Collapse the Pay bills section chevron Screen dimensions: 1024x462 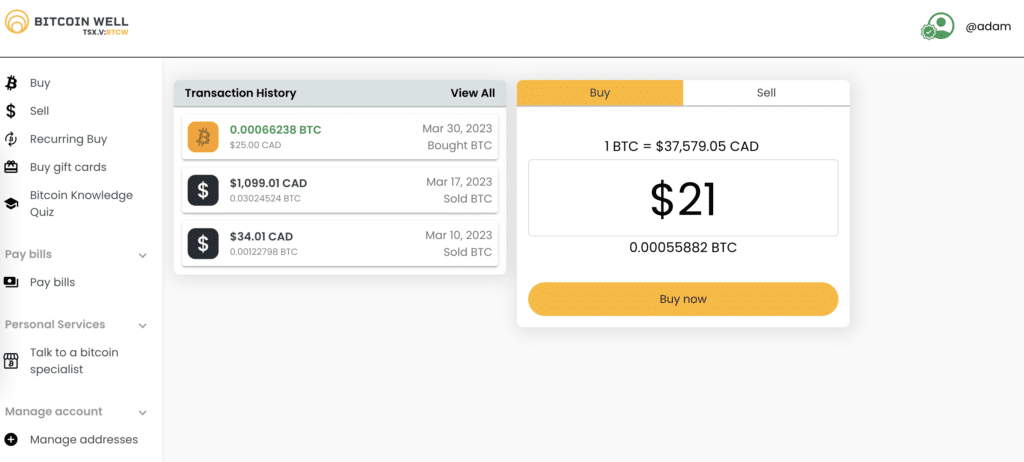pyautogui.click(x=142, y=255)
